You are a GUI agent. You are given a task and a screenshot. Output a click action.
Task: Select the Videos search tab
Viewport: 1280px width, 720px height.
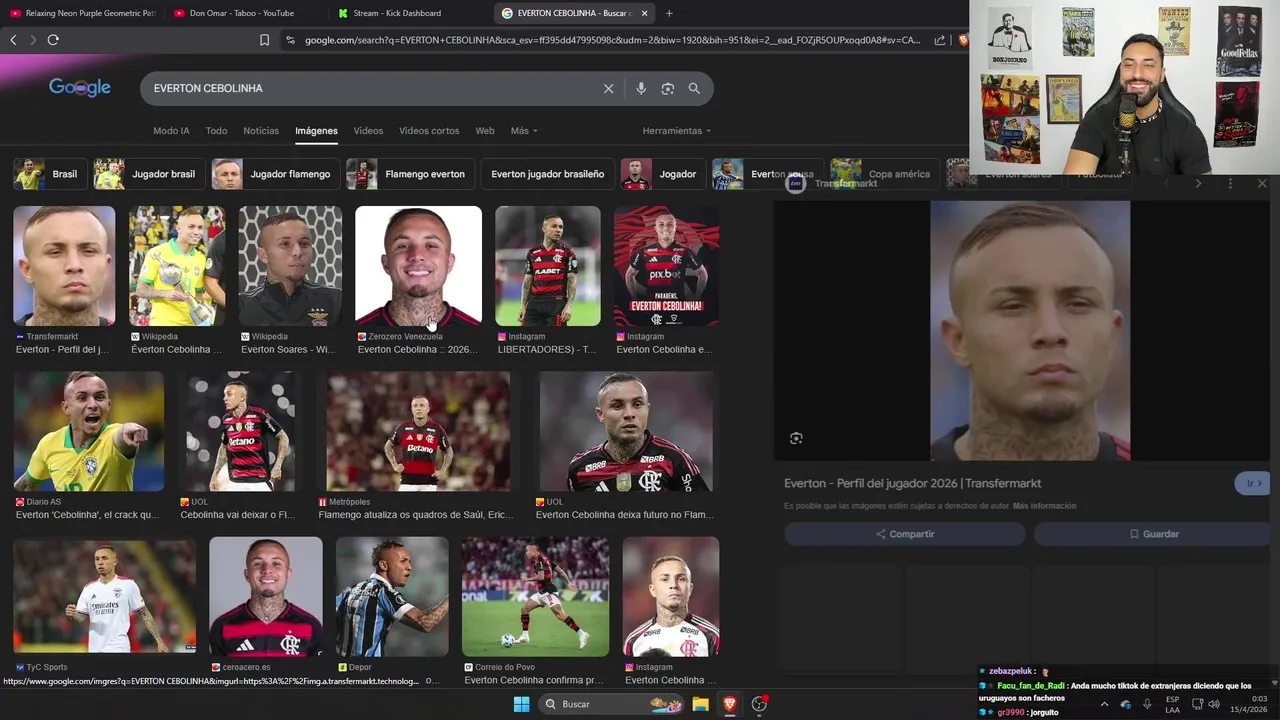pyautogui.click(x=368, y=131)
